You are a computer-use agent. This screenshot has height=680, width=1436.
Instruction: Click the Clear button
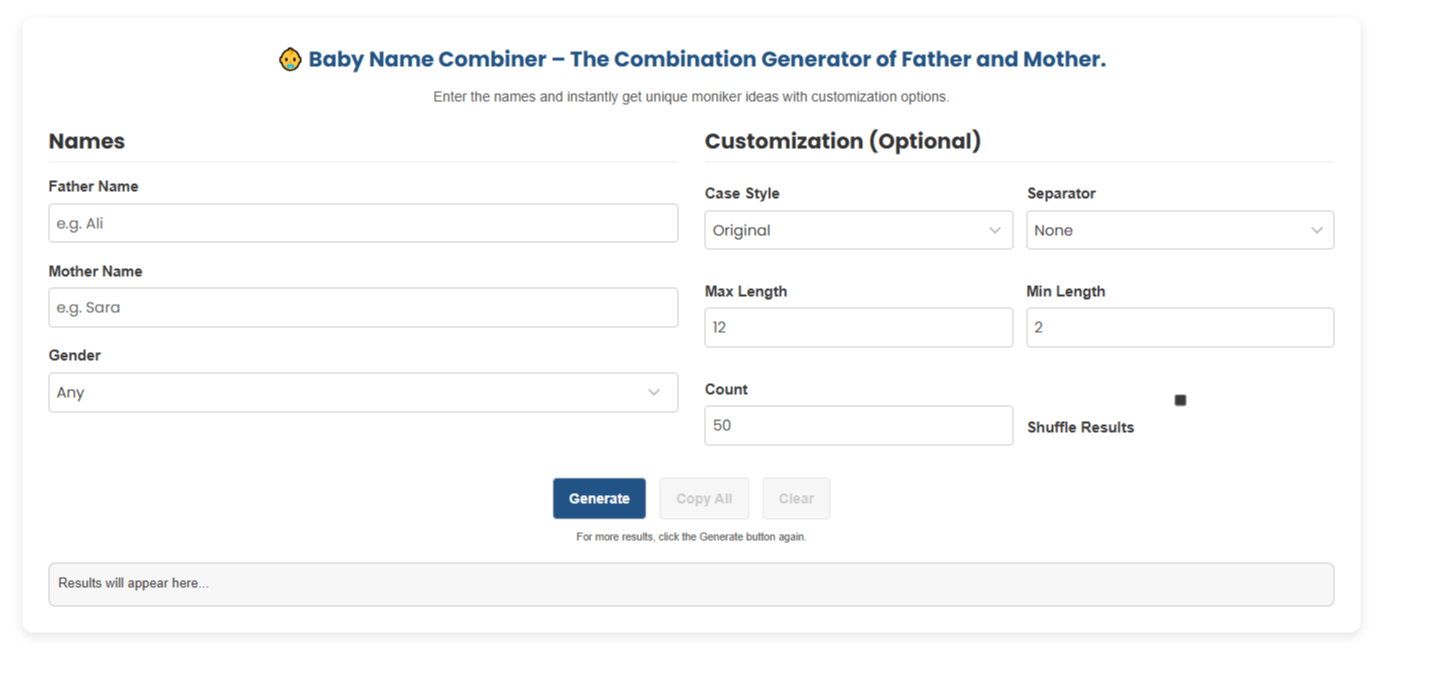(x=796, y=498)
